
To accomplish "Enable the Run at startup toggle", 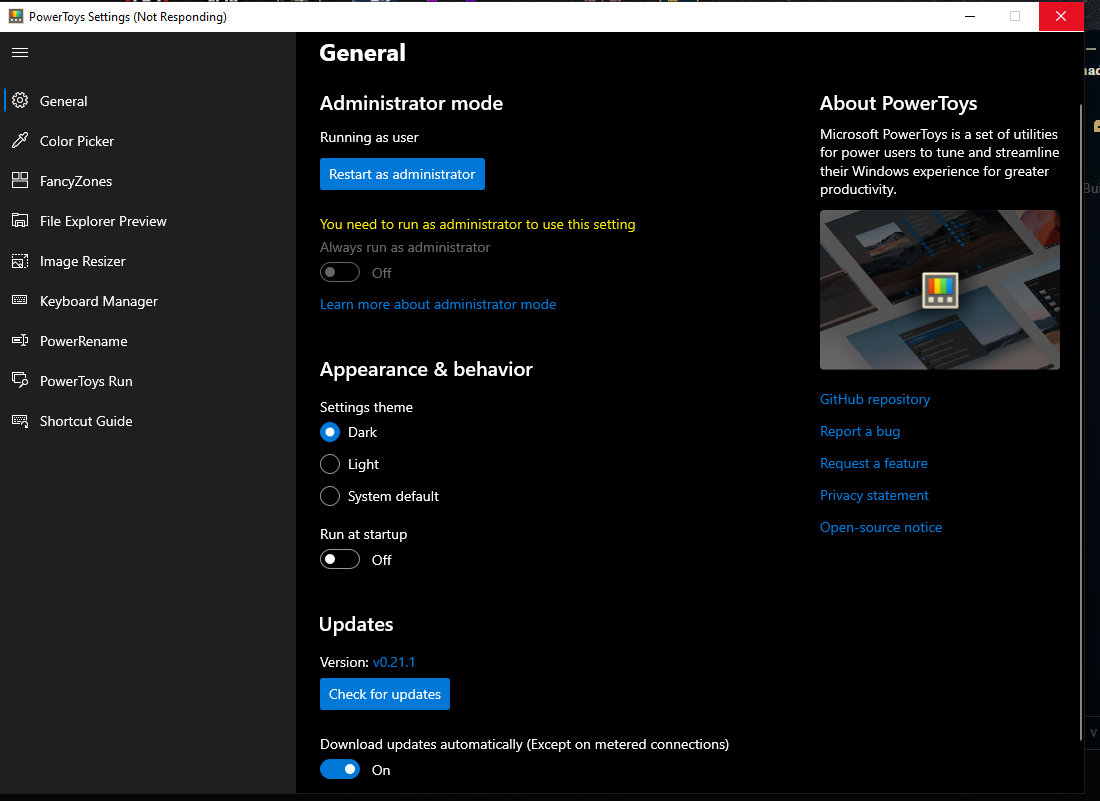I will click(340, 559).
